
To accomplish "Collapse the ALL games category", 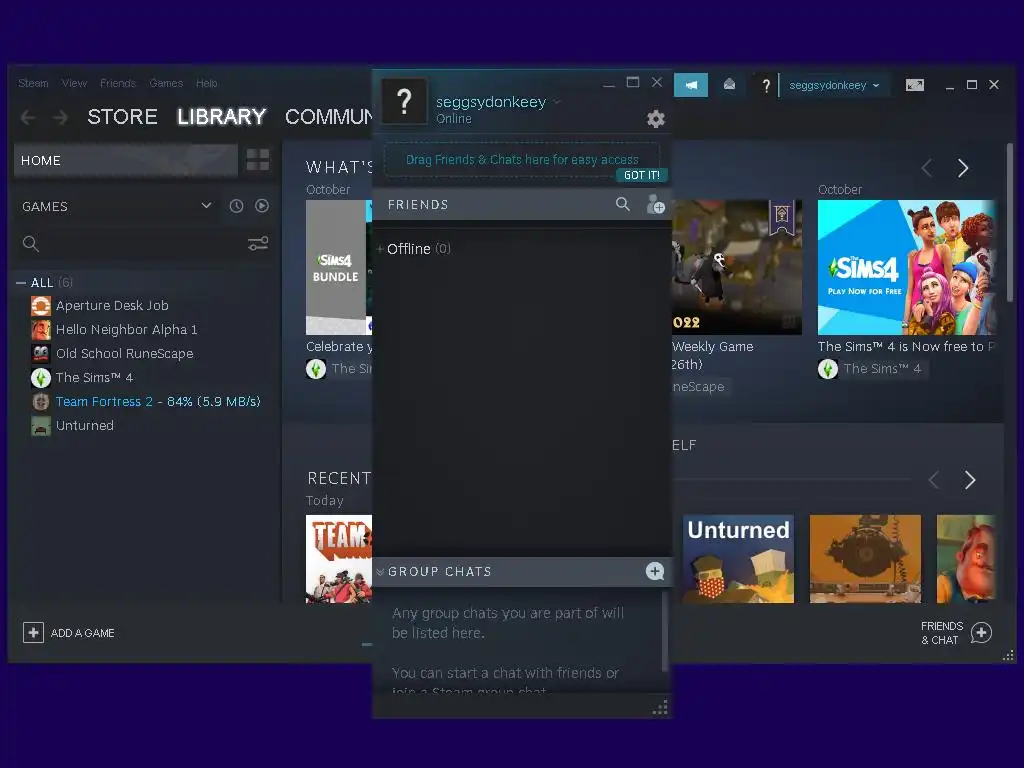I will point(21,283).
